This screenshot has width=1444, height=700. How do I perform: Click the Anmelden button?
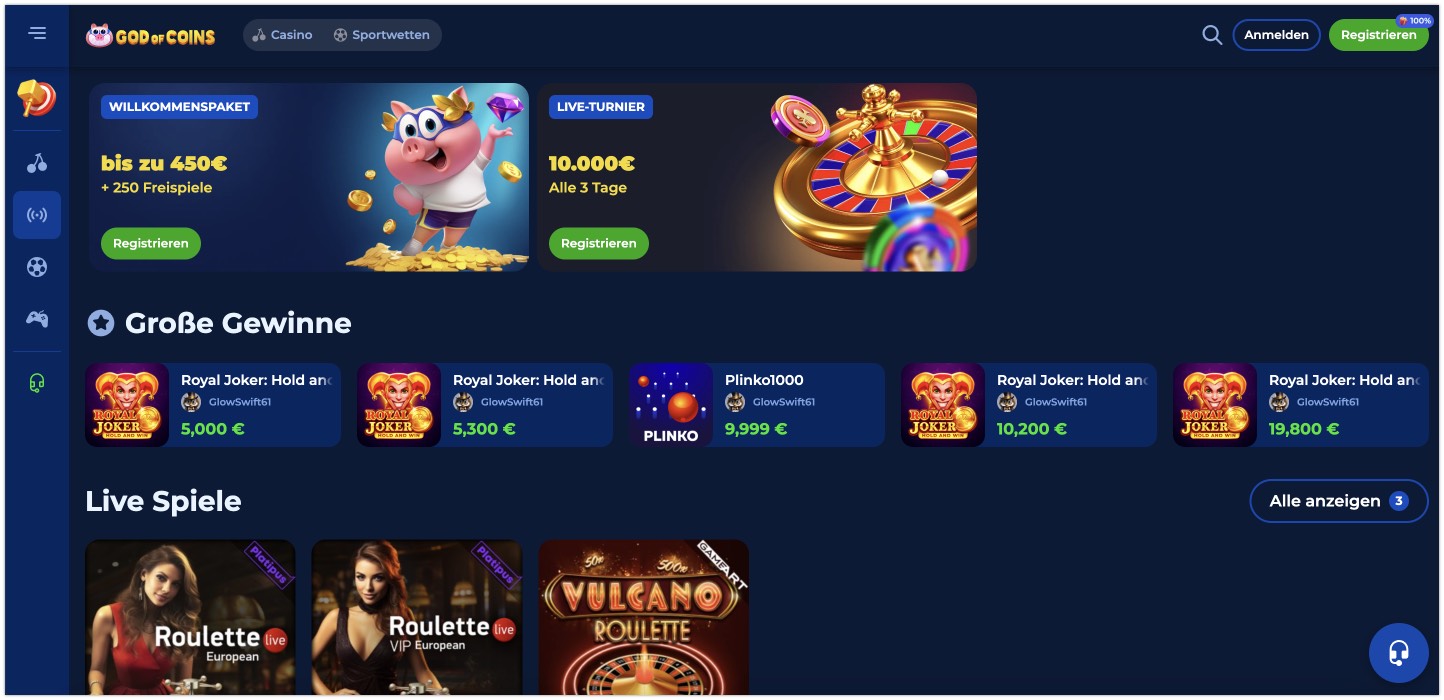pyautogui.click(x=1276, y=35)
